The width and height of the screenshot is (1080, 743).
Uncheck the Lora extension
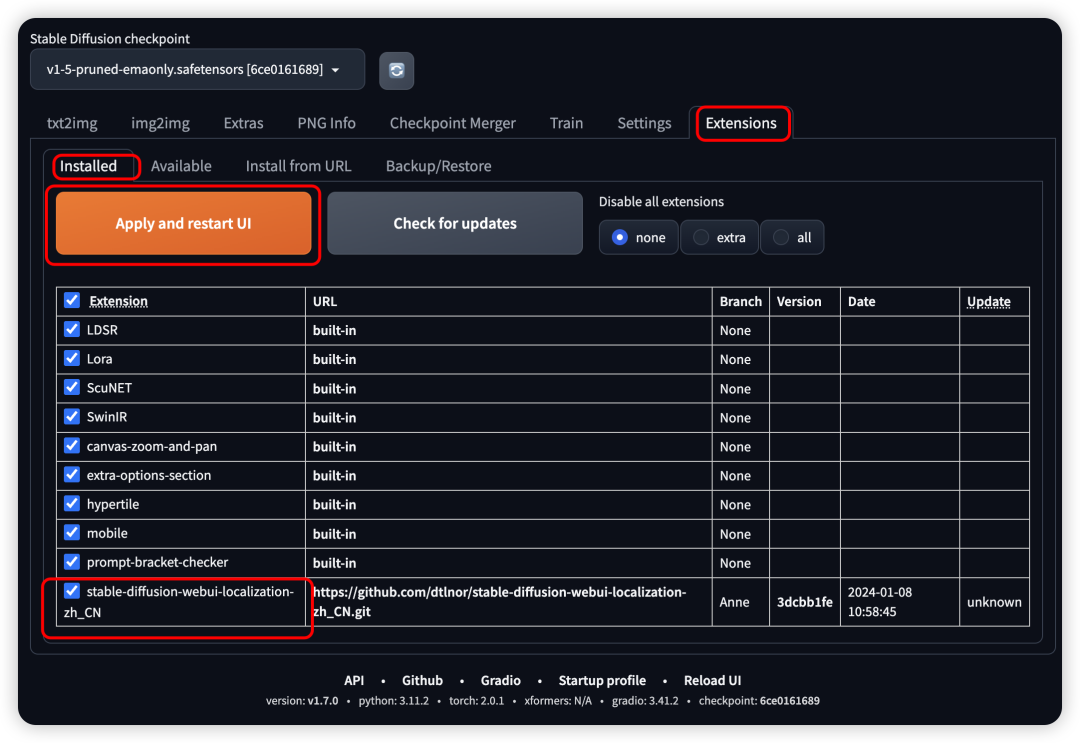72,358
